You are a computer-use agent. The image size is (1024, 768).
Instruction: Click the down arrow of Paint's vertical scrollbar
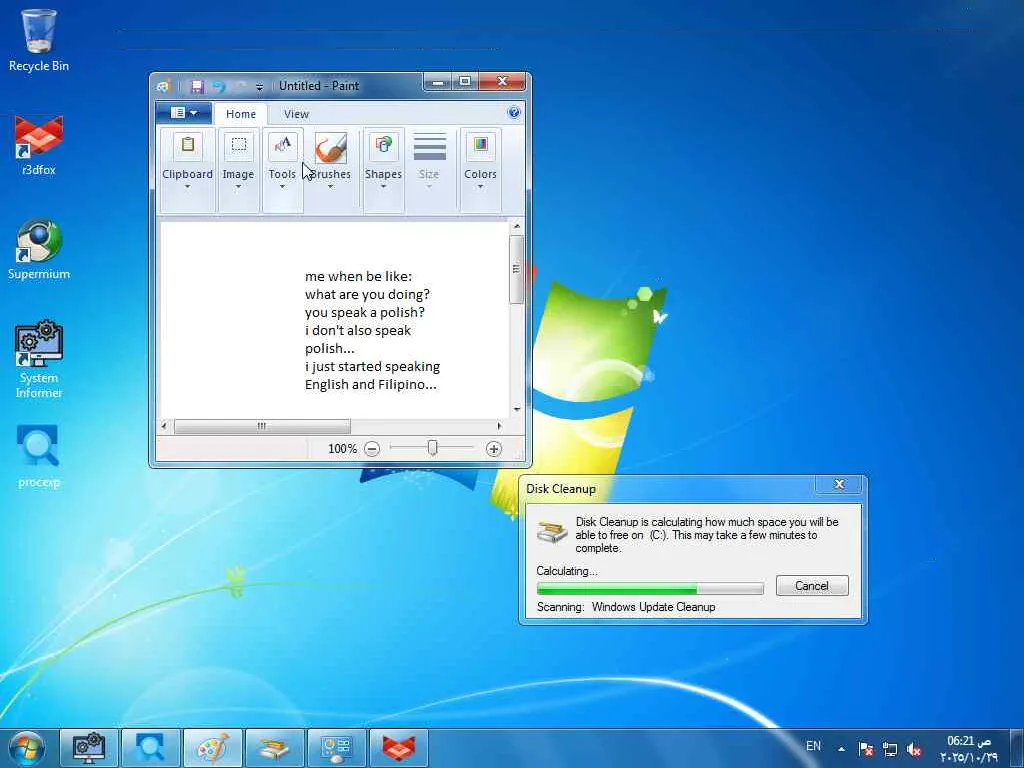click(517, 409)
